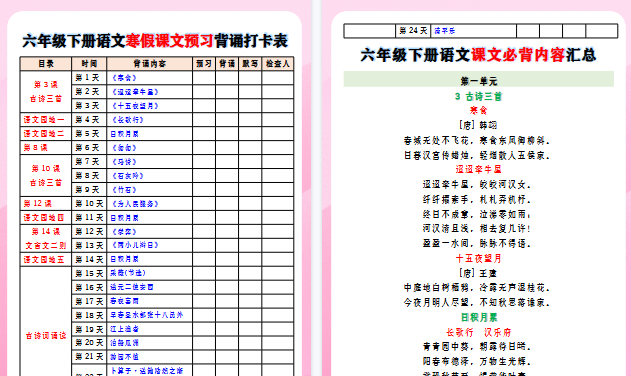Select the 《为人民服务》 table entry
Viewport: 631px width, 376px height.
click(135, 204)
